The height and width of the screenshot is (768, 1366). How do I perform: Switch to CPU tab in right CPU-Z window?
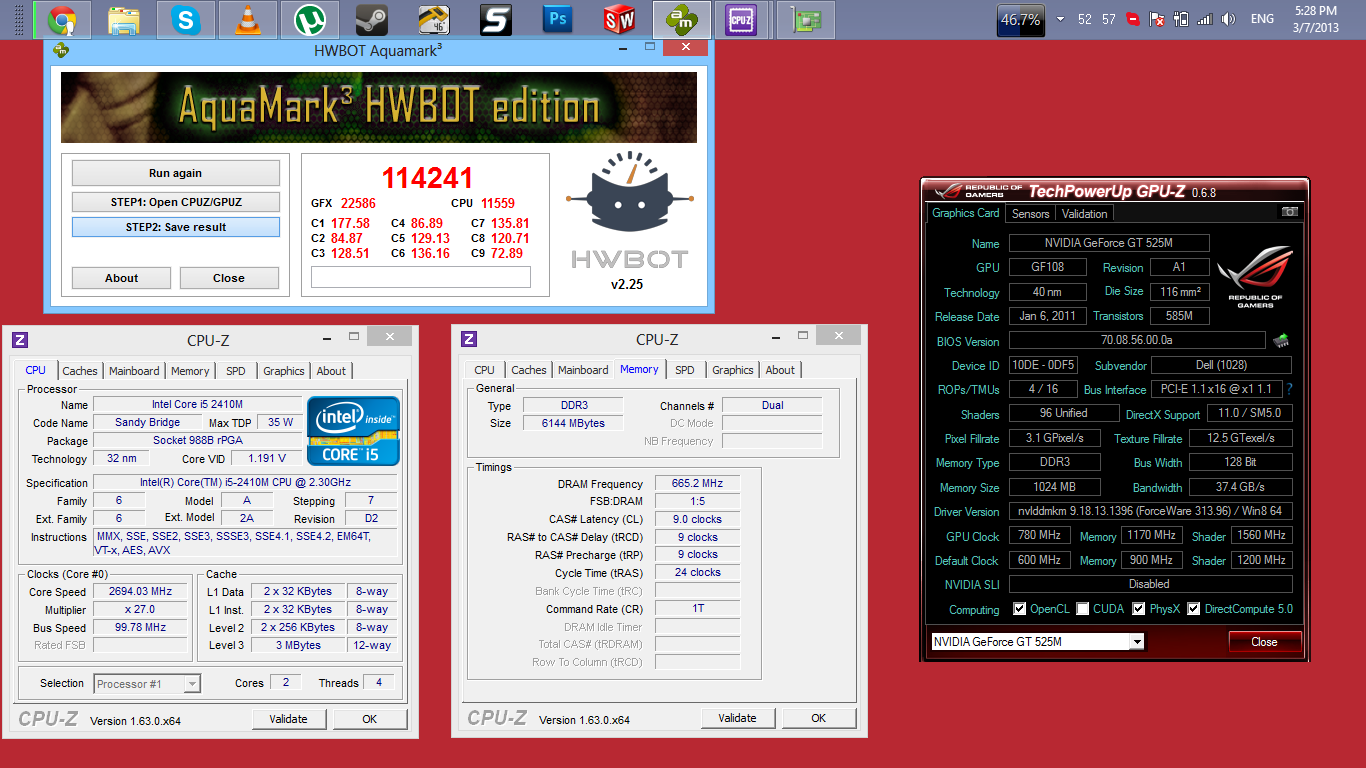[485, 370]
